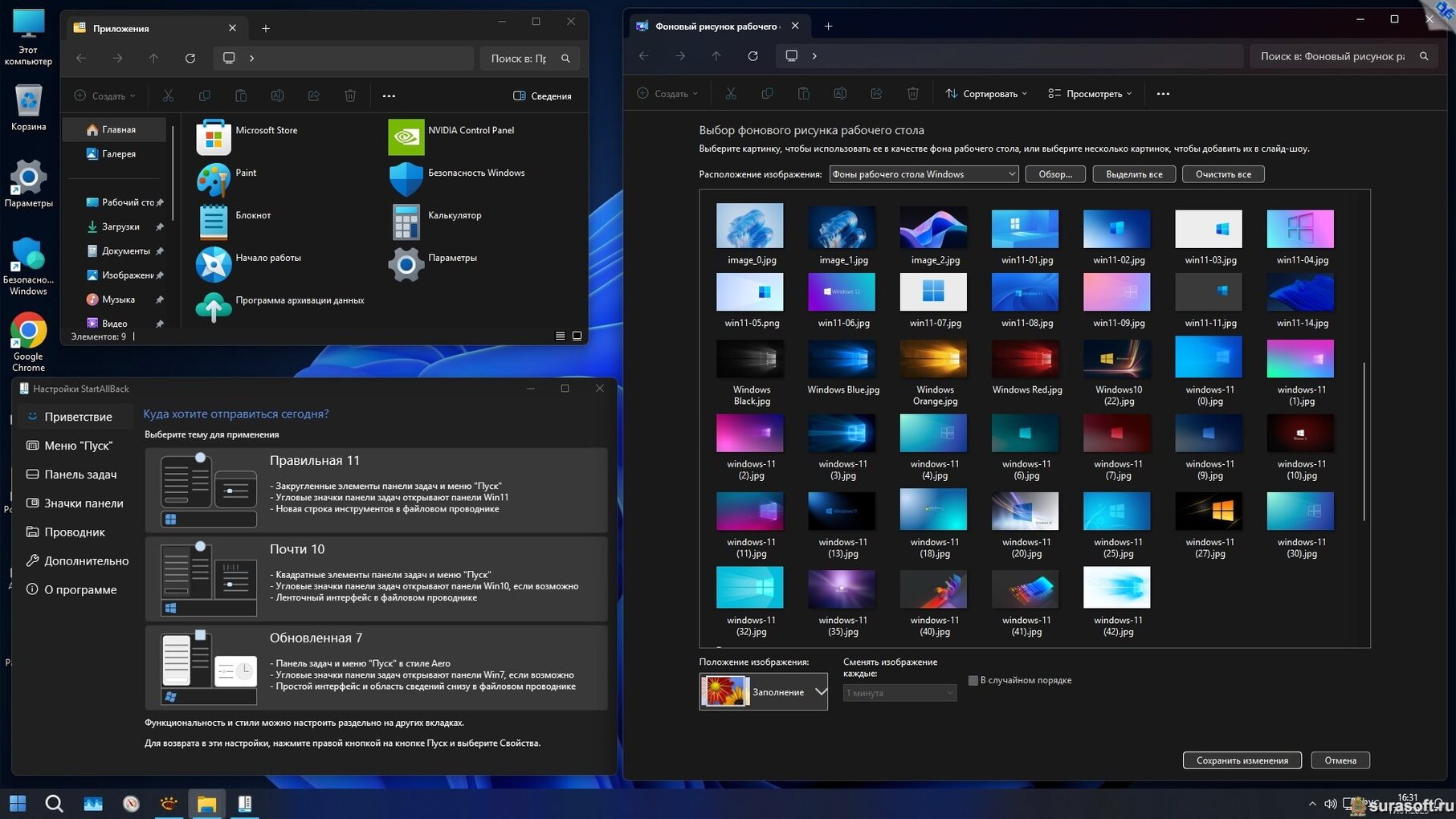
Task: Open the three-dots menu in Applications toolbar
Action: (389, 96)
